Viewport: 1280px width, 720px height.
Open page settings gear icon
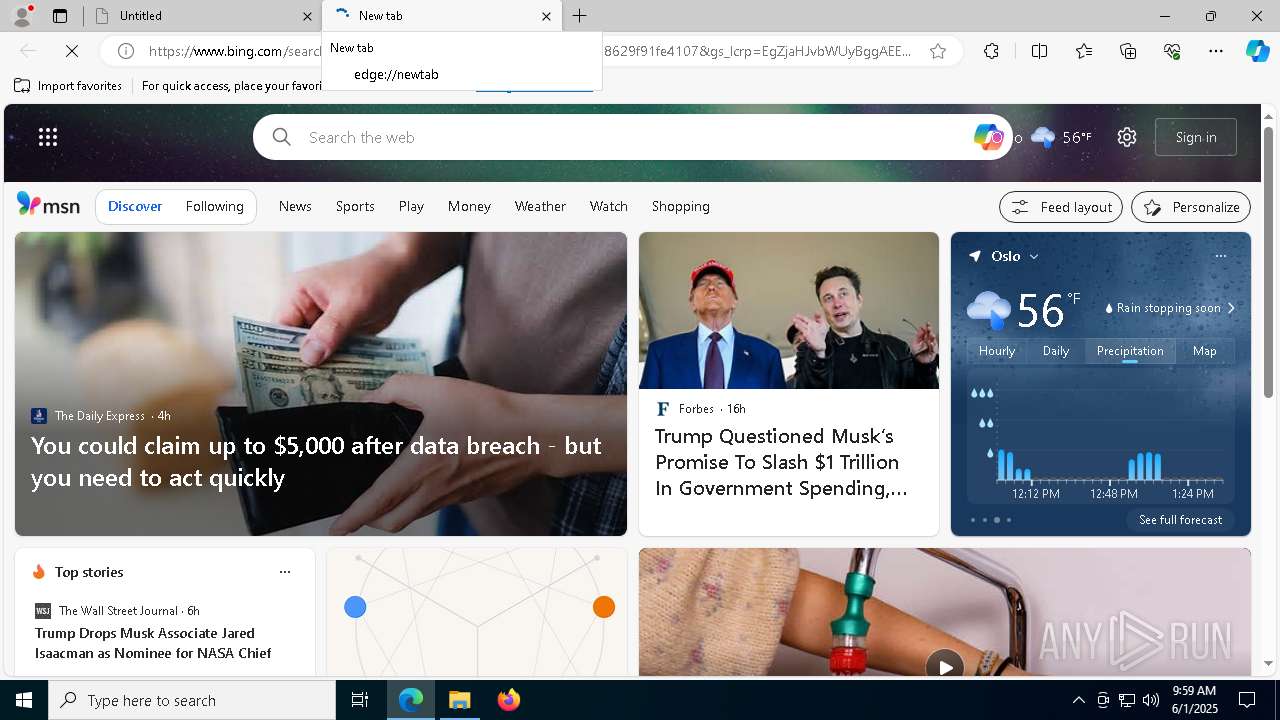point(1127,137)
